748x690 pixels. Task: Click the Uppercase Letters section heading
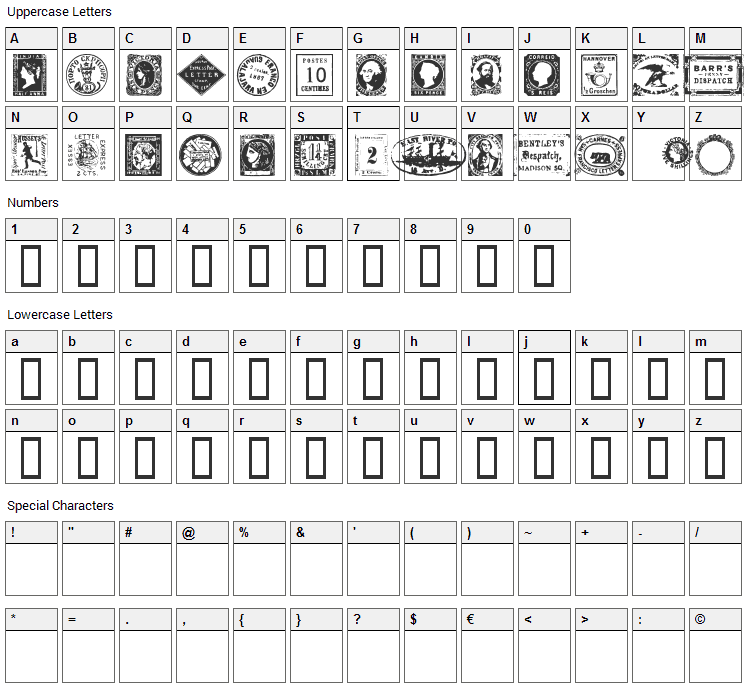[x=59, y=12]
